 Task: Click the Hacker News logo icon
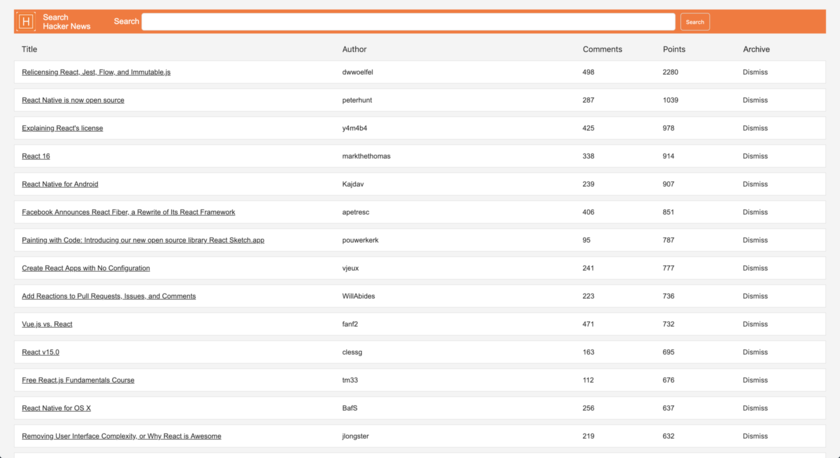coord(26,21)
